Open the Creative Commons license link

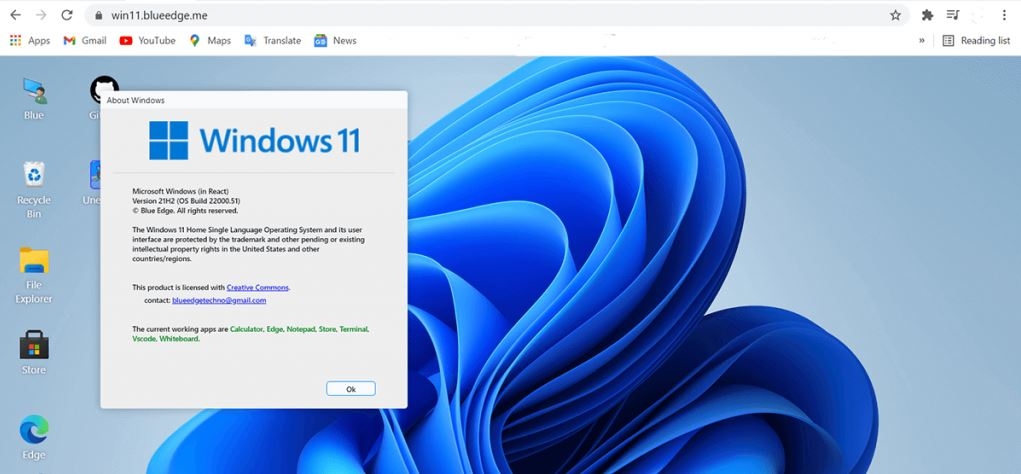(x=257, y=287)
